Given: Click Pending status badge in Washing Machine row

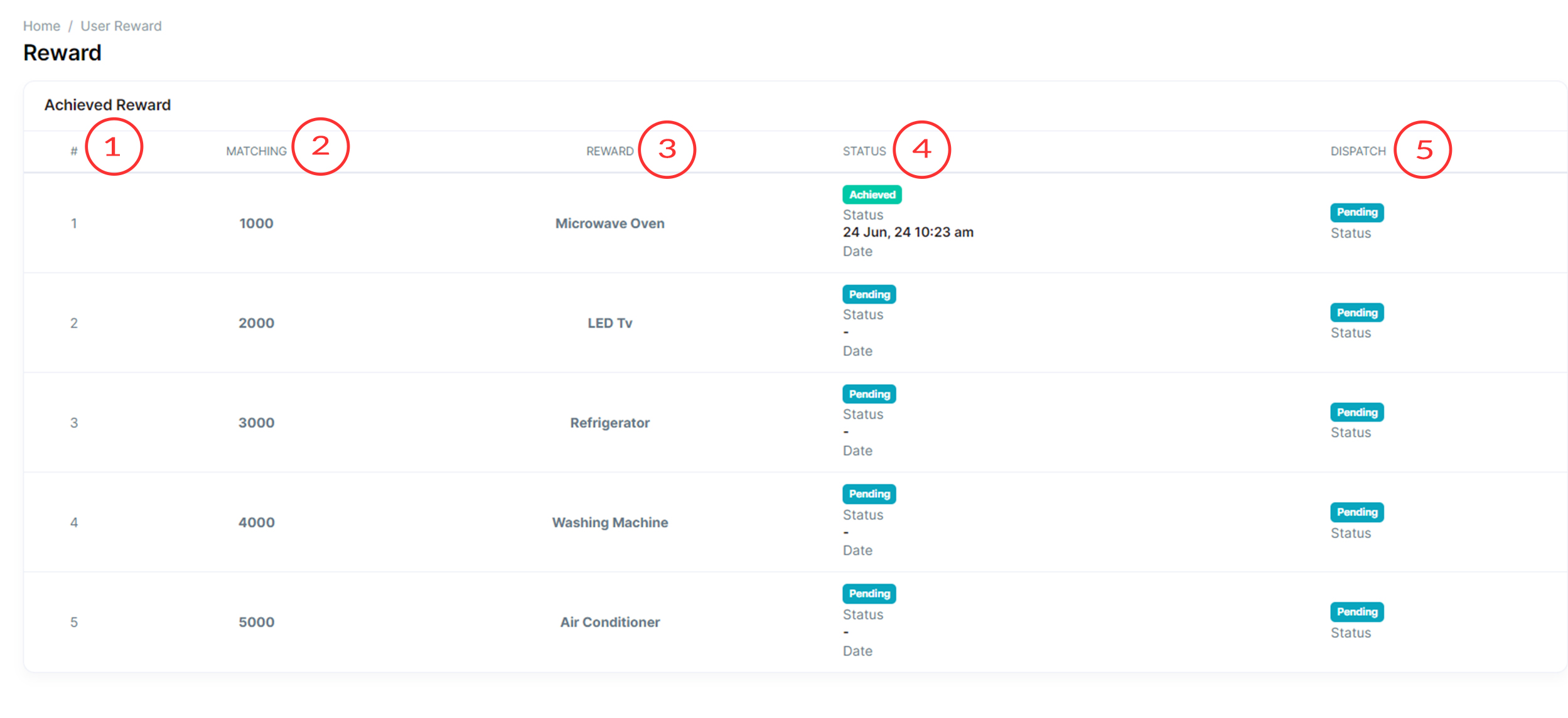Looking at the screenshot, I should pyautogui.click(x=869, y=494).
